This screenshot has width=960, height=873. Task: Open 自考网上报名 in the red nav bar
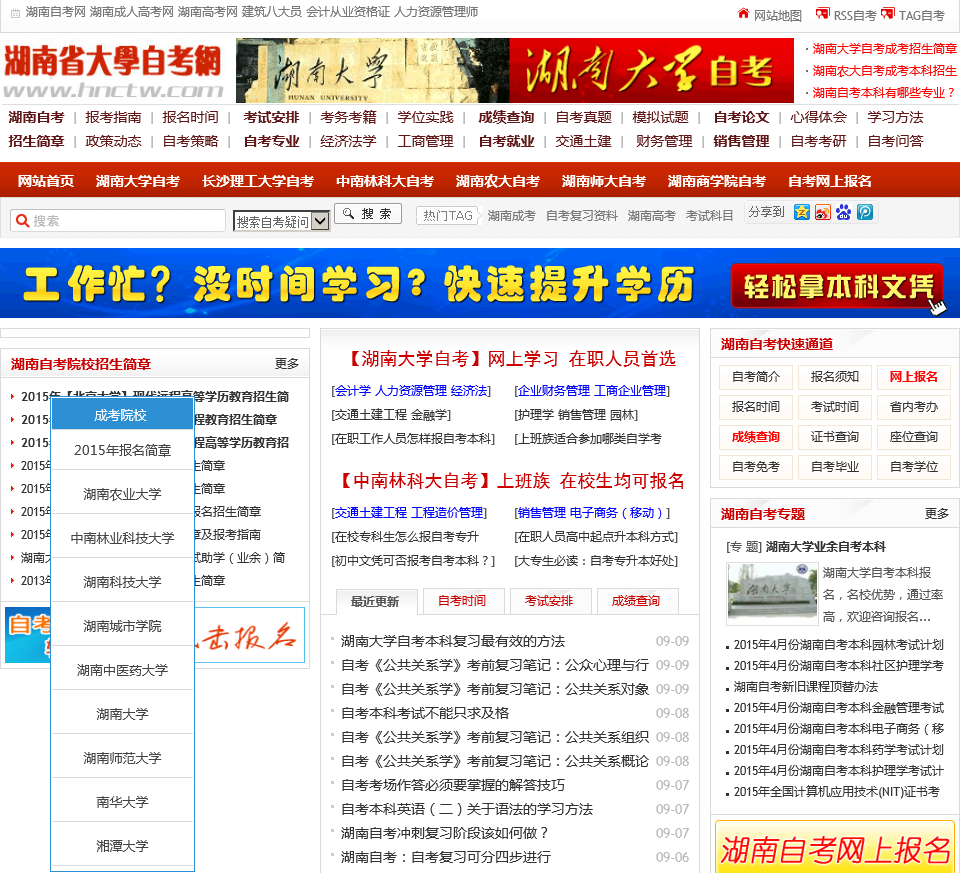830,181
